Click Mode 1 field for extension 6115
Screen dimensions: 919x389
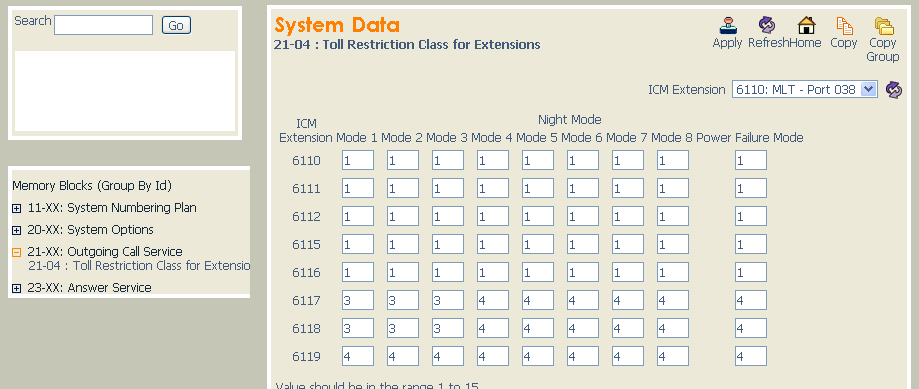[x=358, y=244]
